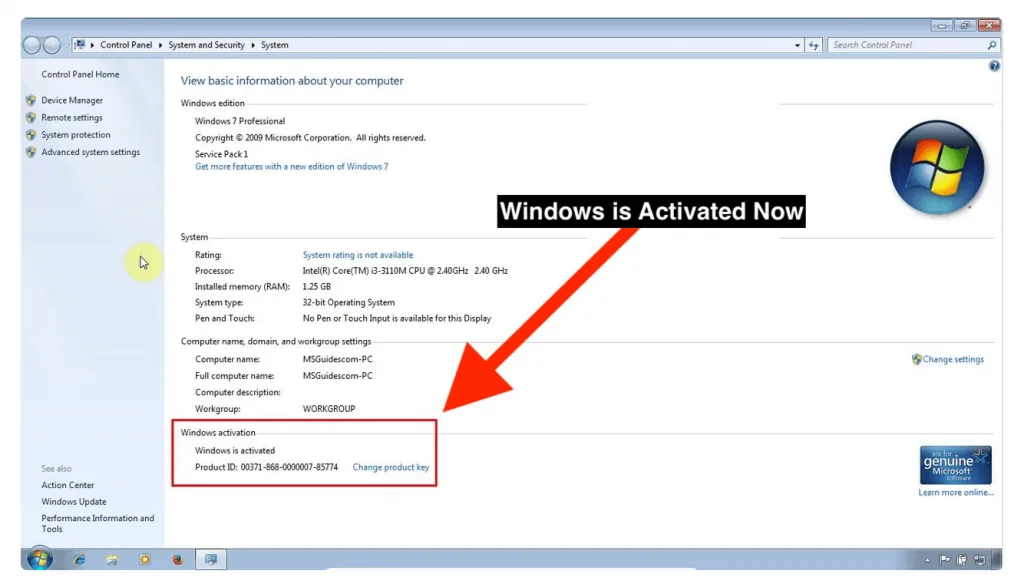Select the Product ID text 00371-868-0000007-85774
1024x587 pixels.
tap(289, 467)
